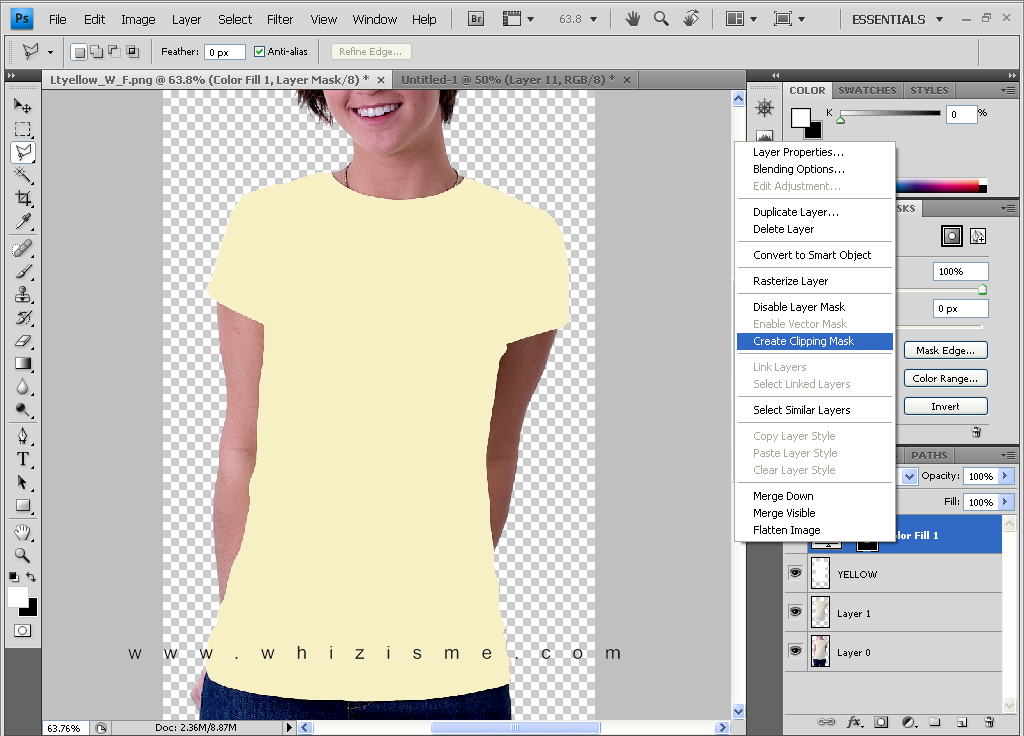1024x736 pixels.
Task: Select the Layer 1 thumbnail
Action: tap(820, 612)
